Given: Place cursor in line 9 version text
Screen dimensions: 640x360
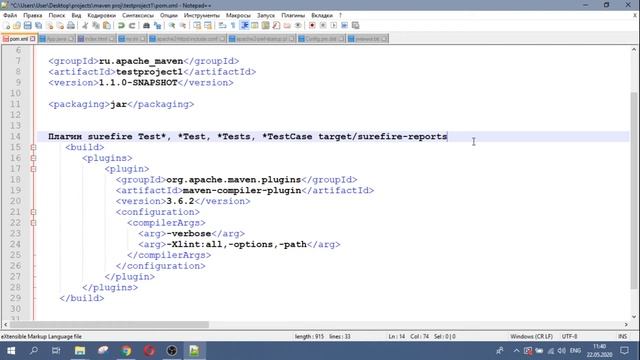Looking at the screenshot, I should [138, 82].
